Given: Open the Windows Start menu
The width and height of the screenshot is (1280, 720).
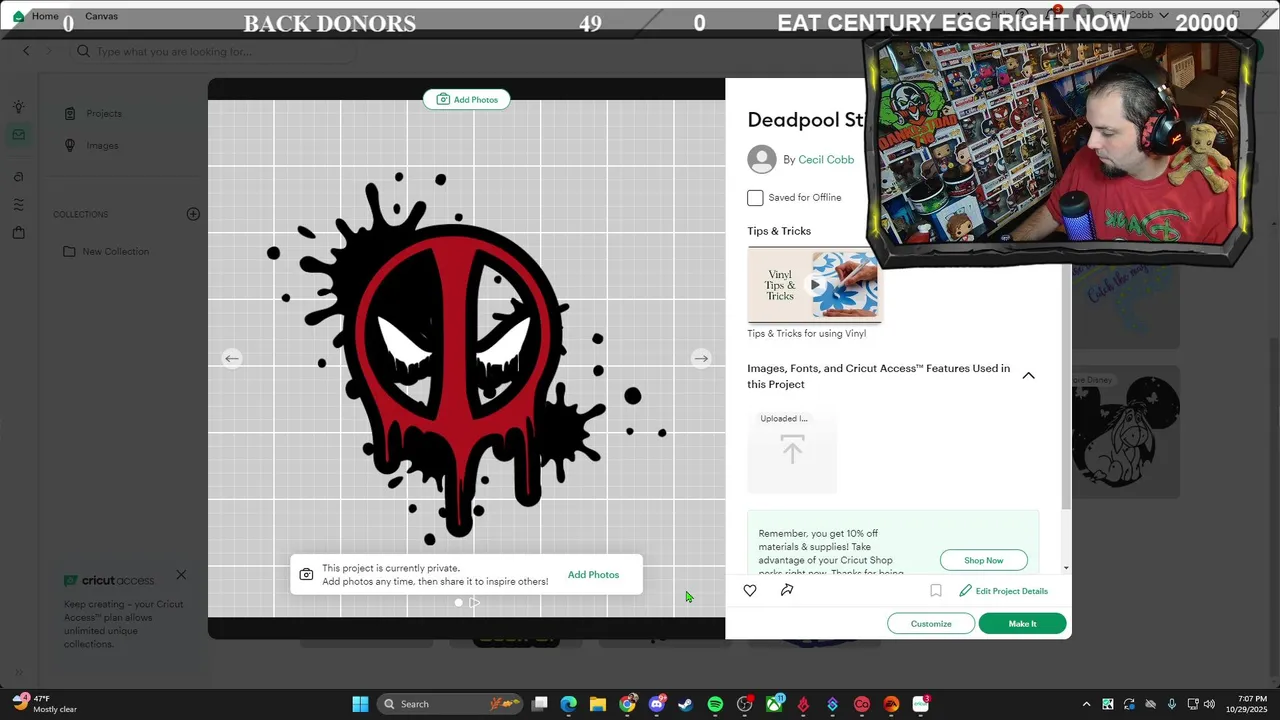Looking at the screenshot, I should tap(360, 704).
